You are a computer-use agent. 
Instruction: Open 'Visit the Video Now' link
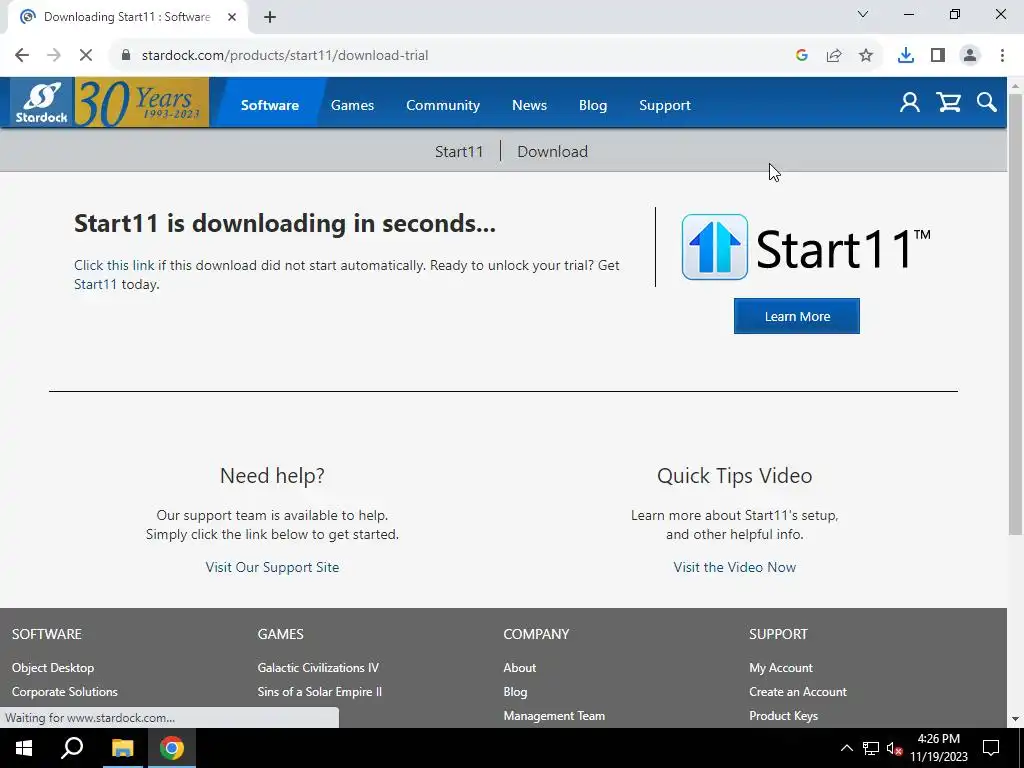(x=735, y=567)
